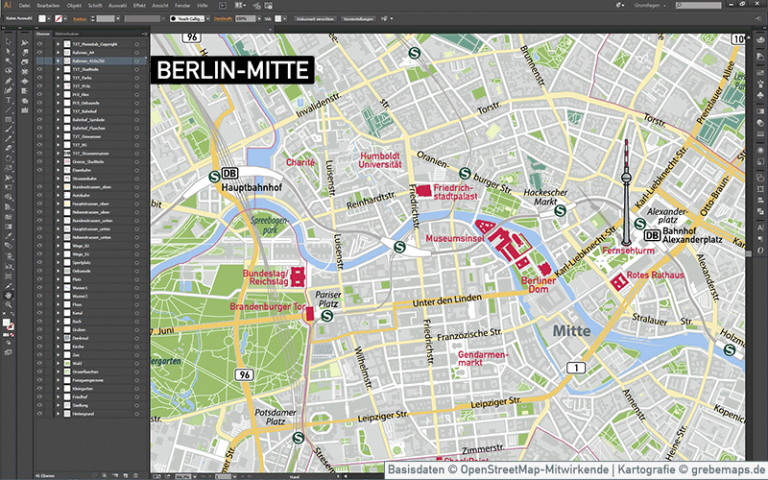This screenshot has width=768, height=480.
Task: Hide the Autobahn layer
Action: [40, 195]
